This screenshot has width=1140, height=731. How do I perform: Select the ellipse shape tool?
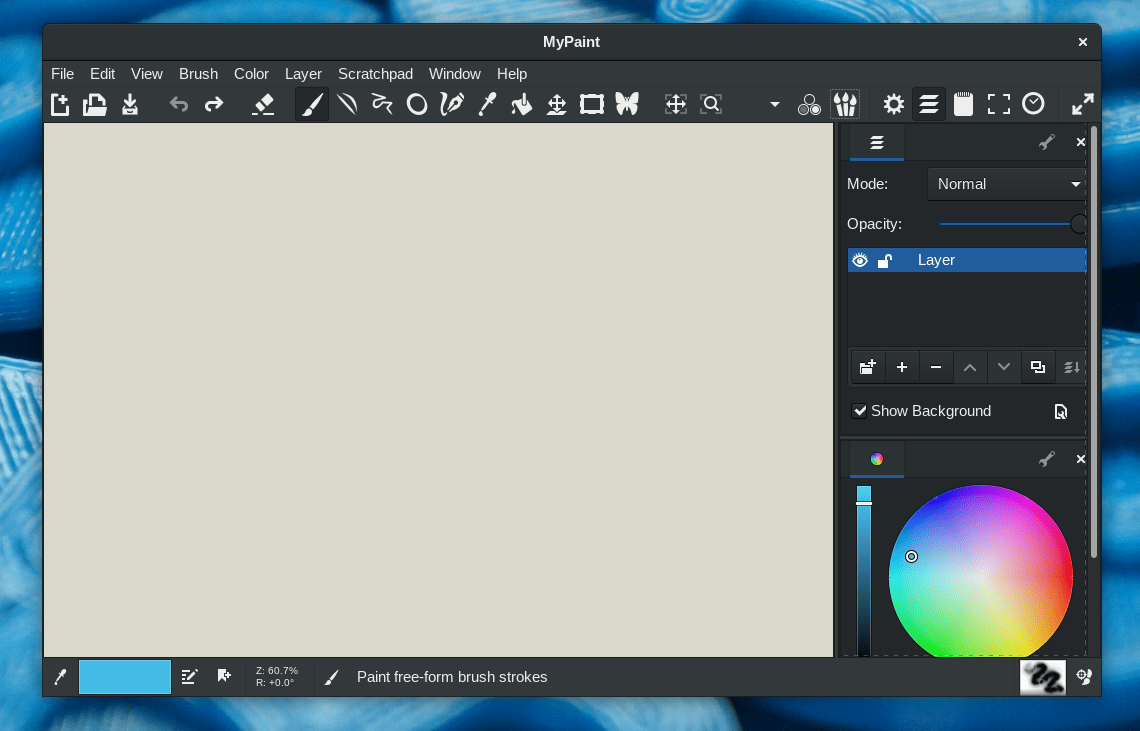point(417,104)
